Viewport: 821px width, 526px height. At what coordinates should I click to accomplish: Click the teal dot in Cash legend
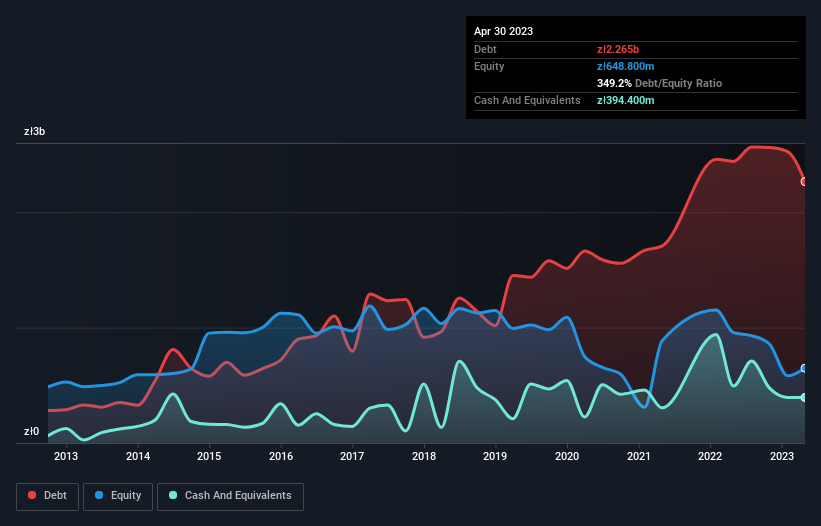click(x=173, y=495)
